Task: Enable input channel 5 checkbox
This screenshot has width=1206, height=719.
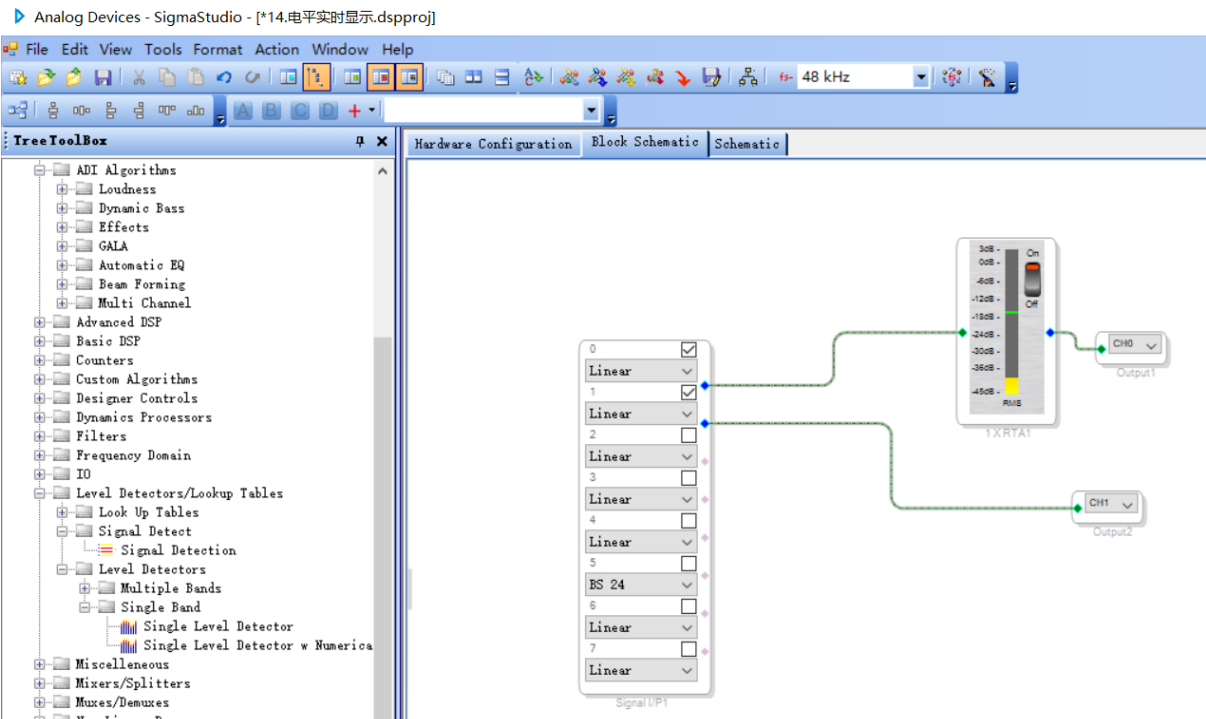Action: [688, 563]
